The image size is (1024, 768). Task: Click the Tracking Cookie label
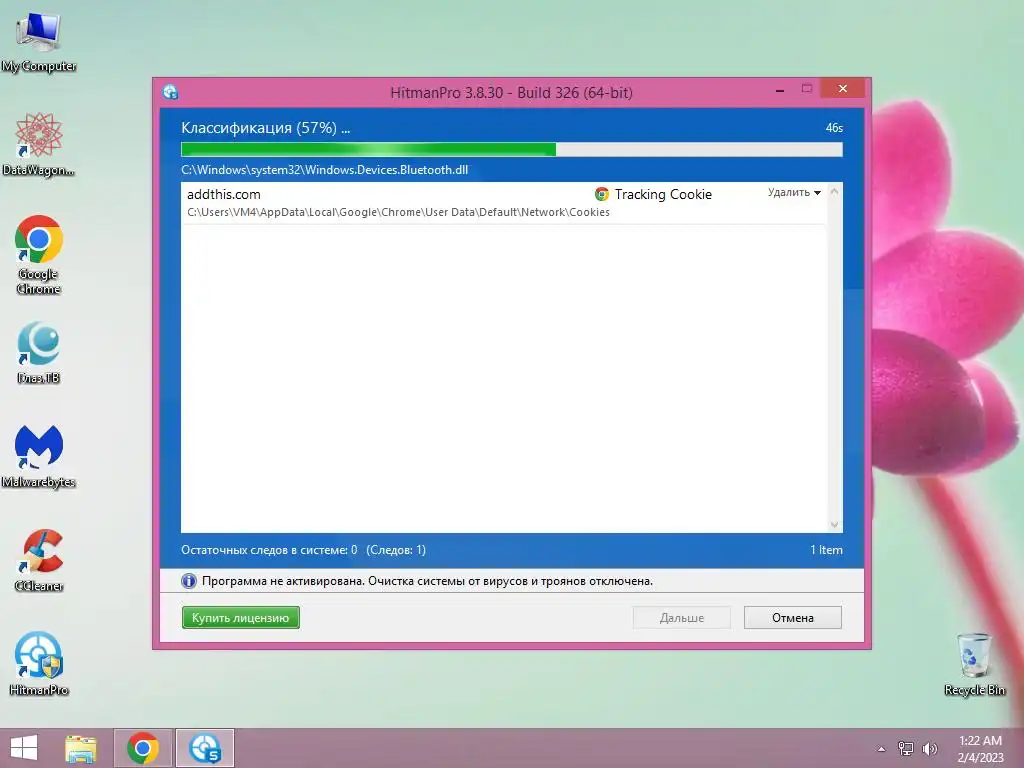click(x=663, y=194)
